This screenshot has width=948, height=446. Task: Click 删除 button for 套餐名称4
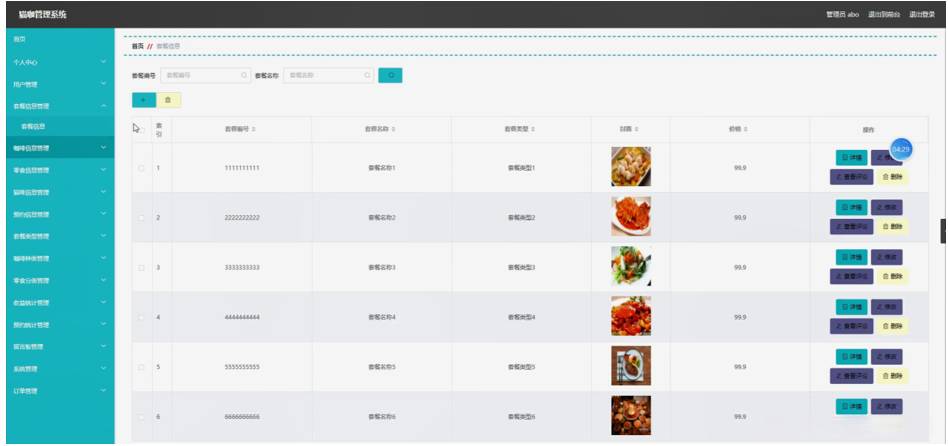click(892, 326)
